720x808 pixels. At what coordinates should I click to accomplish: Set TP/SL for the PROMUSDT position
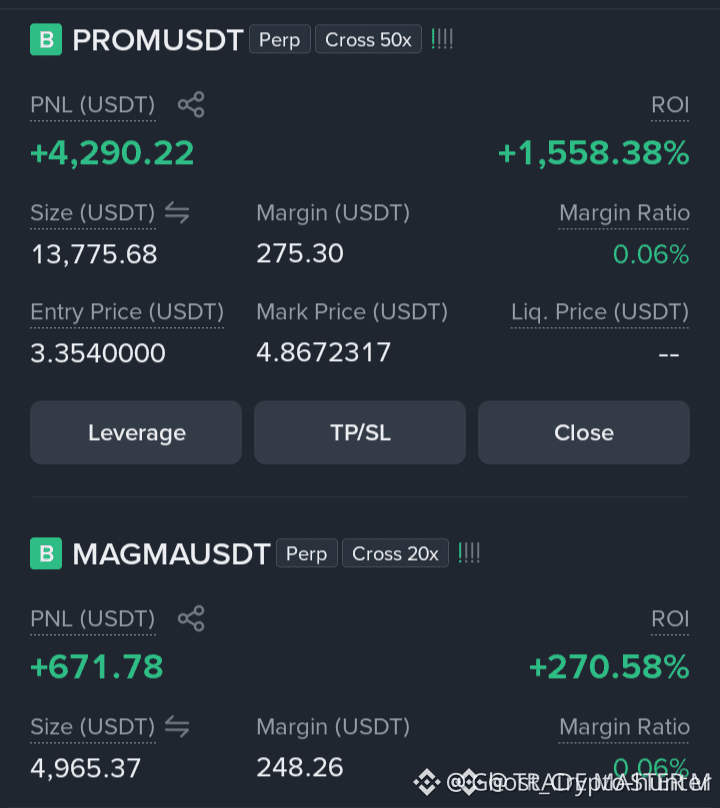360,432
